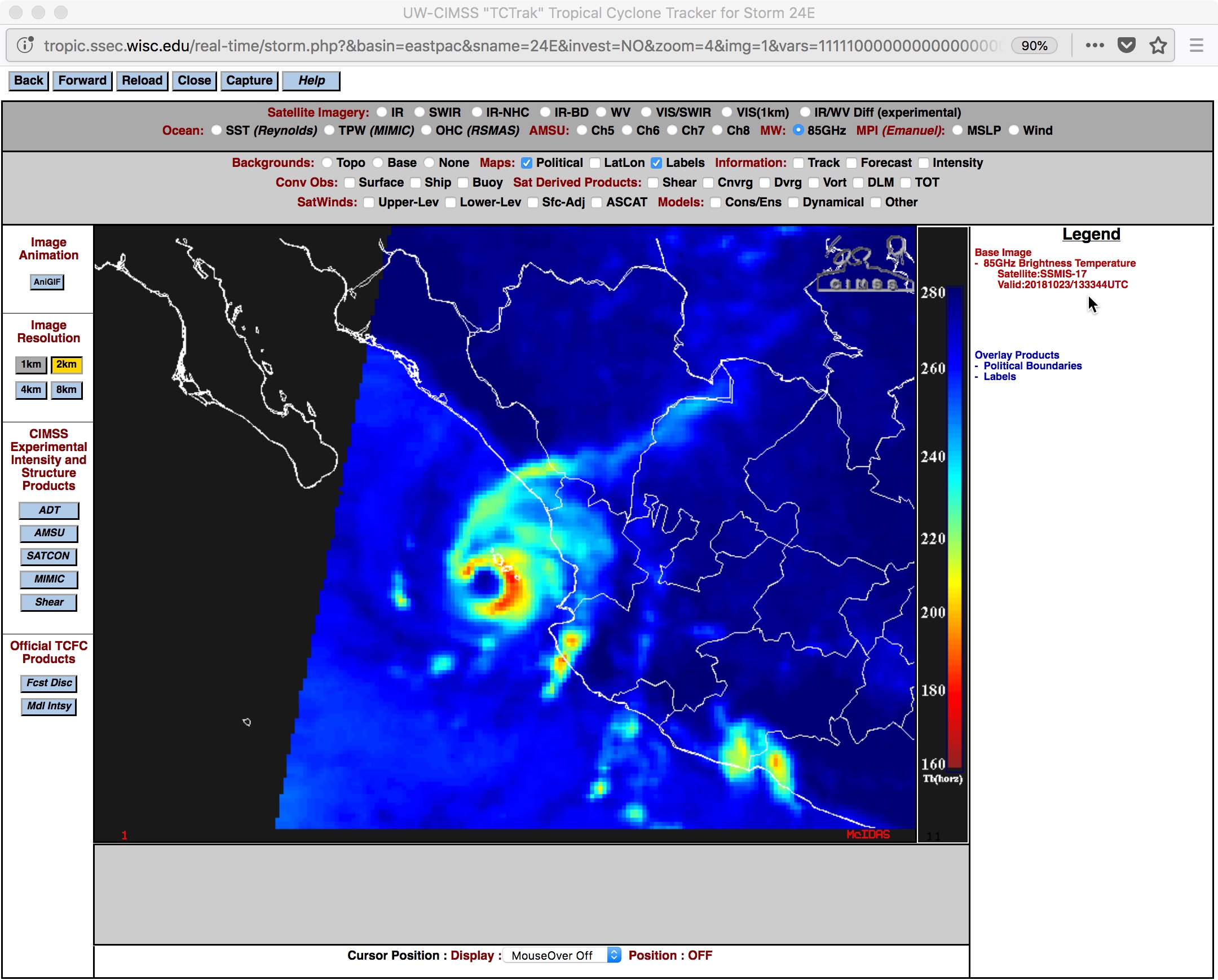Click the Close button in toolbar
The image size is (1218, 980).
(195, 80)
